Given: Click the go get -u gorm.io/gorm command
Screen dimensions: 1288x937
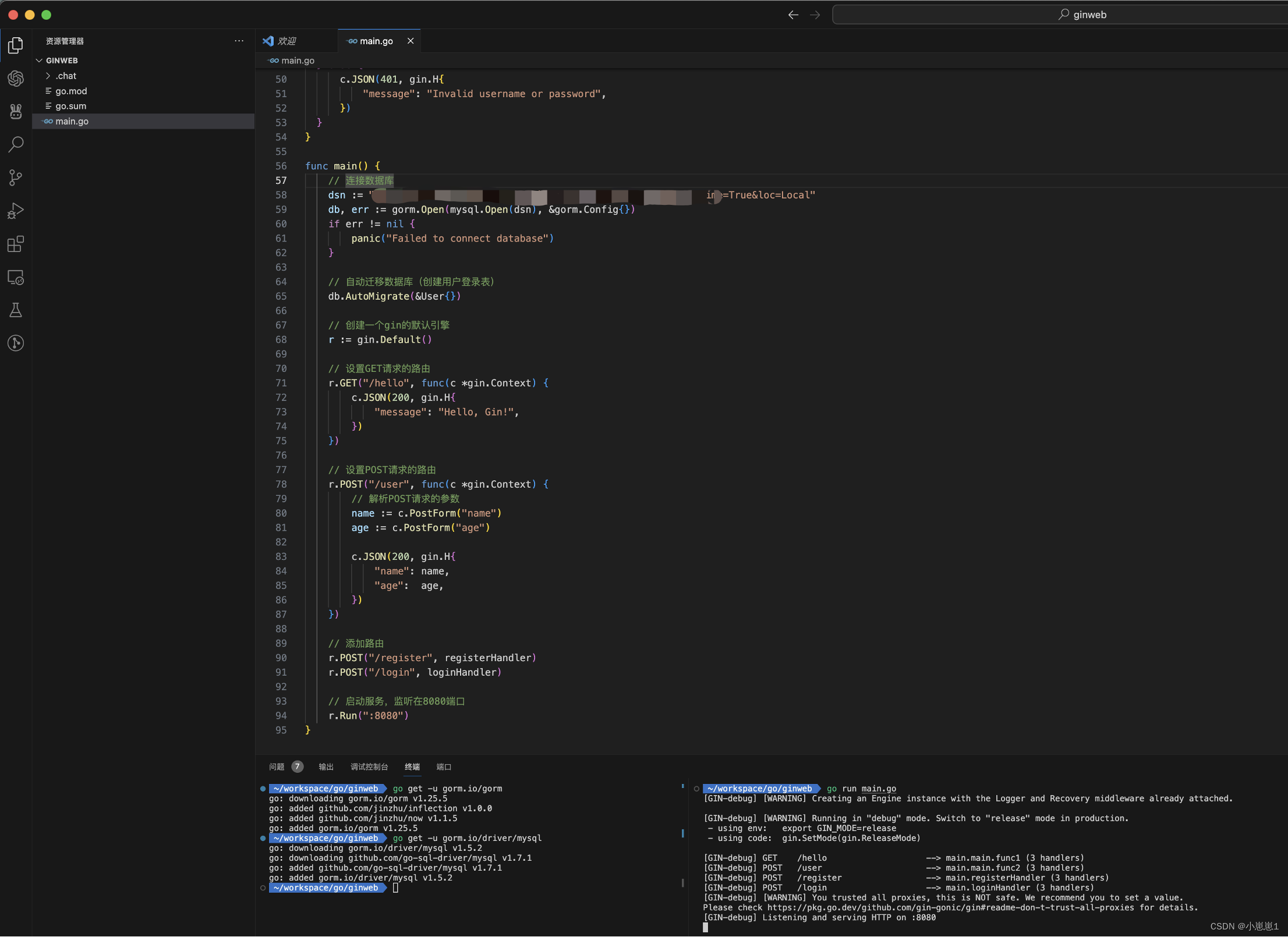Looking at the screenshot, I should coord(447,789).
